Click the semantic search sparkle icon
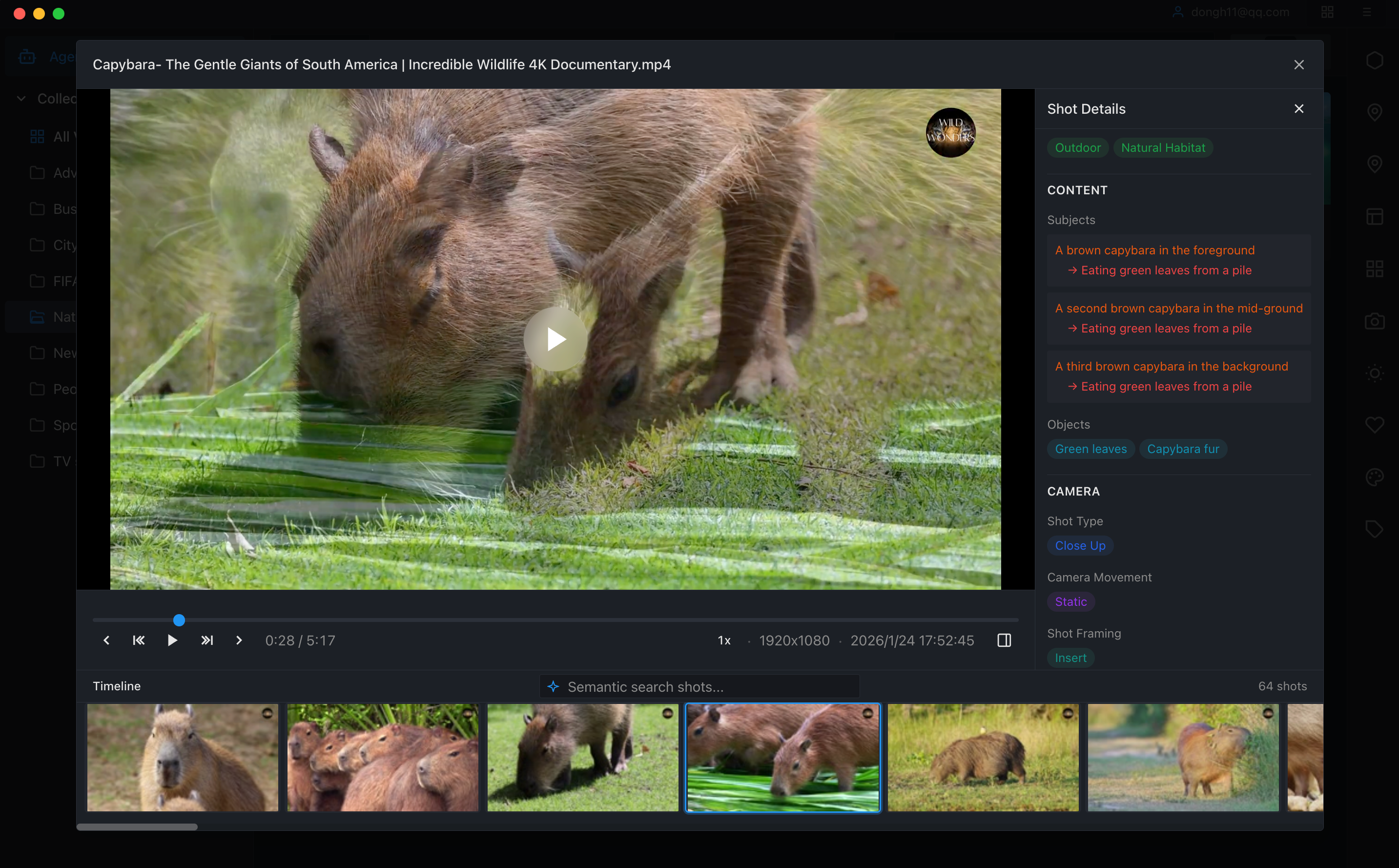 tap(553, 686)
